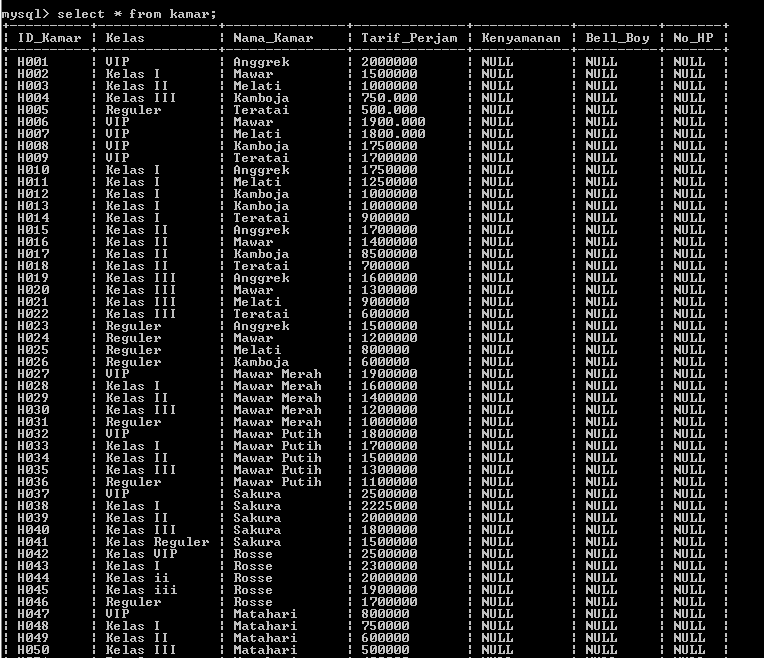Viewport: 764px width, 658px height.
Task: Click 'Mawar Merah' in row H027
Action: tap(277, 374)
